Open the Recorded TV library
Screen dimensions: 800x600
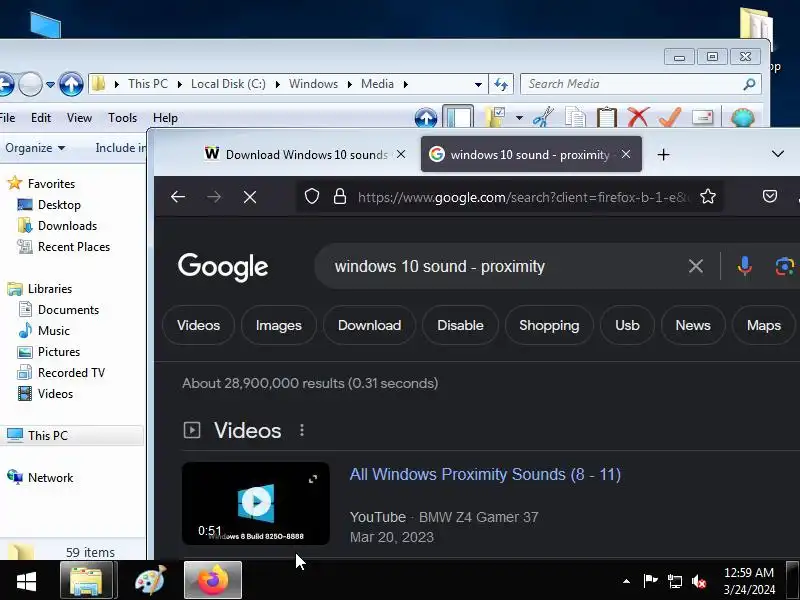click(71, 373)
